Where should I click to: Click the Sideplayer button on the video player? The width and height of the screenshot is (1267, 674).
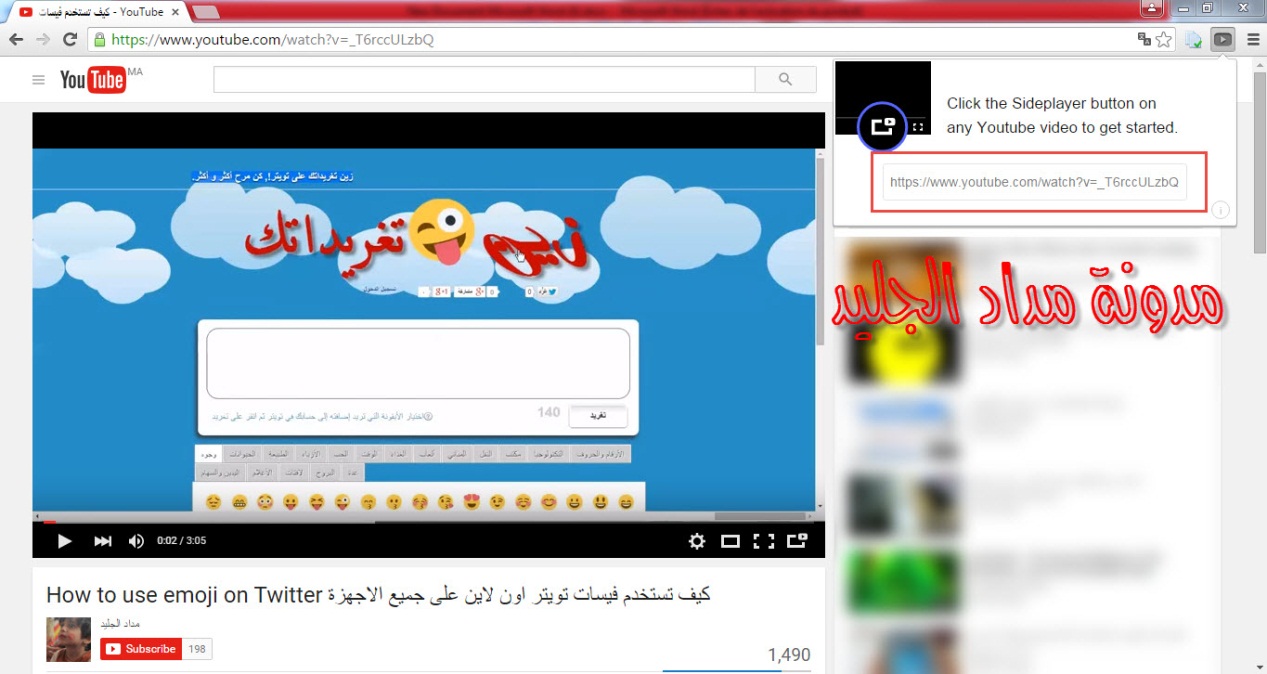797,541
